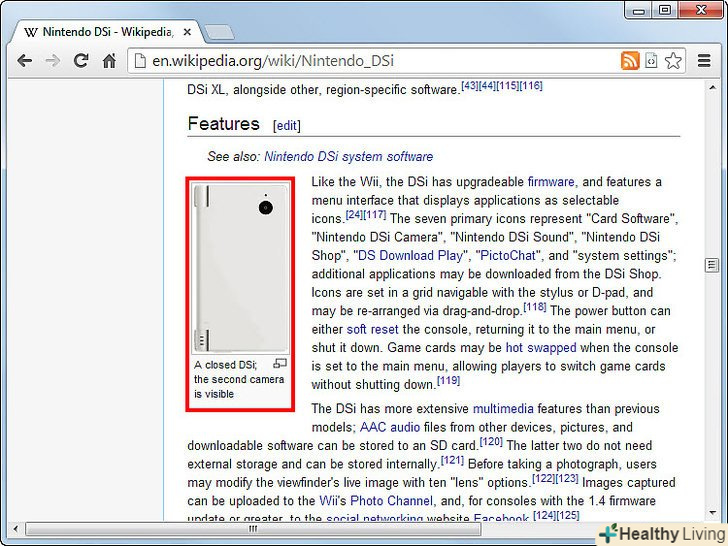
Task: Click the address bar URL field
Action: tap(371, 61)
